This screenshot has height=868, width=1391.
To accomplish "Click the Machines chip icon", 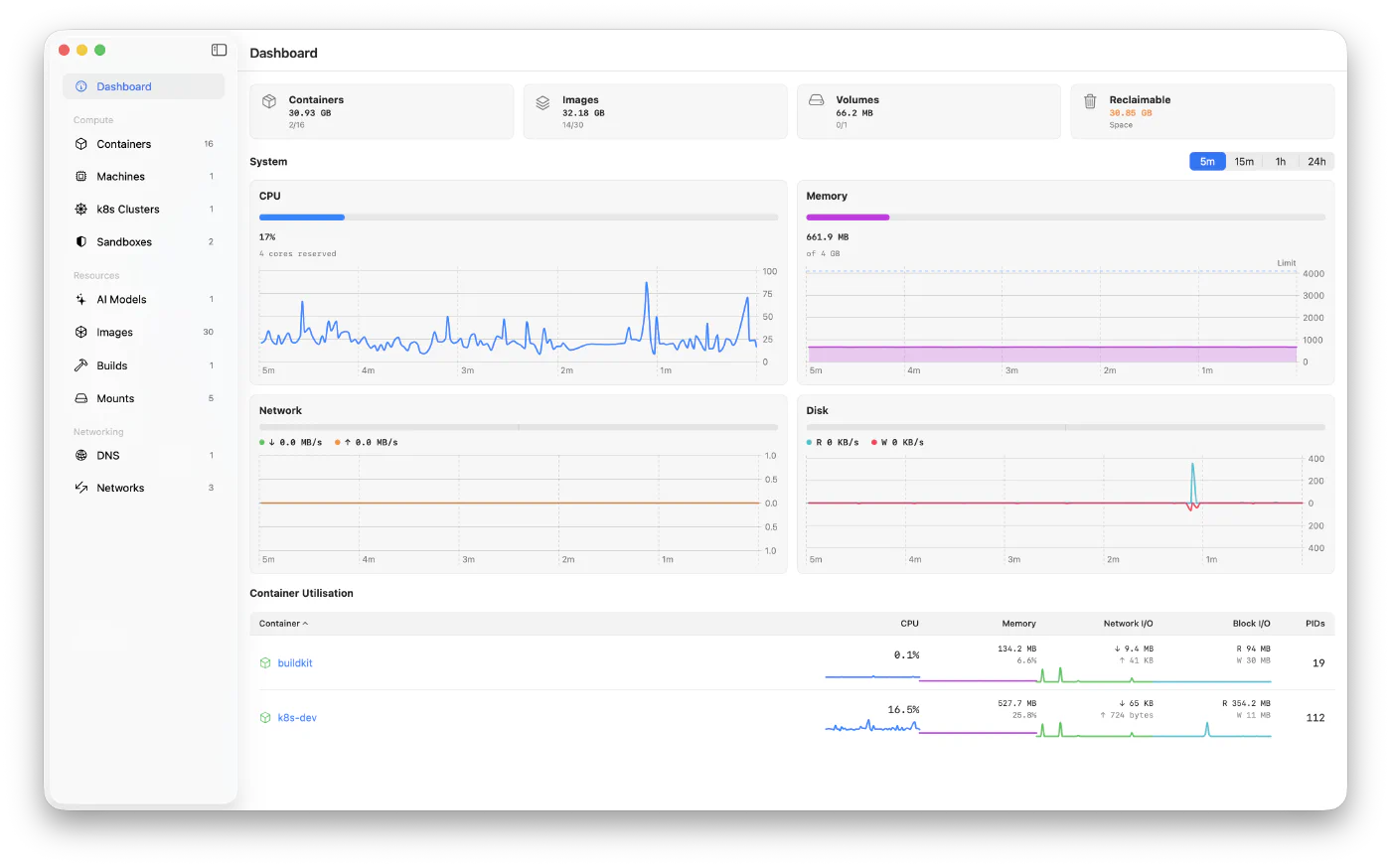I will tap(81, 177).
